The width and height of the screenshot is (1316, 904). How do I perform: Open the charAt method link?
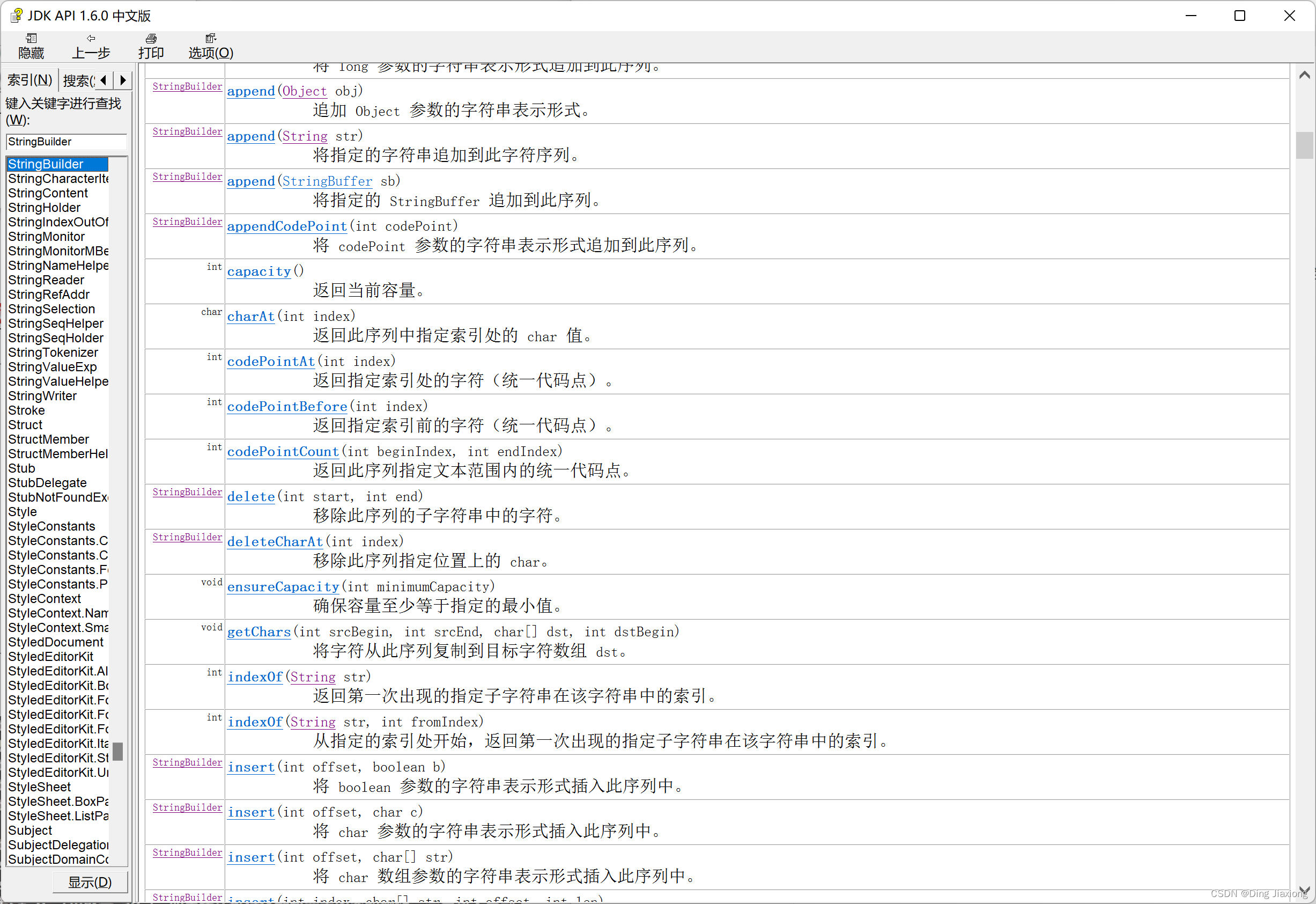251,317
